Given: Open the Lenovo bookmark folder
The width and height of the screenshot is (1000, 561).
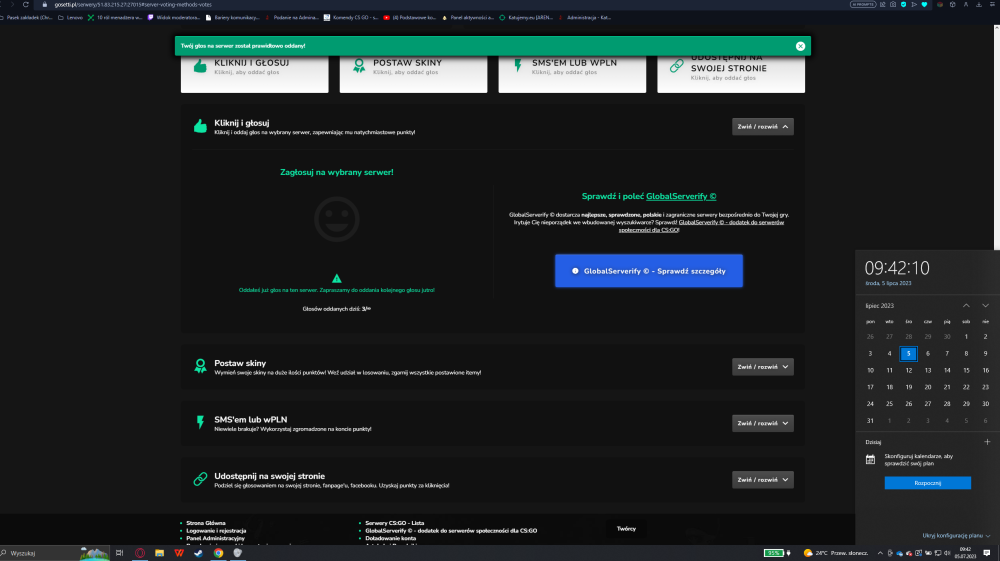Looking at the screenshot, I should [70, 18].
